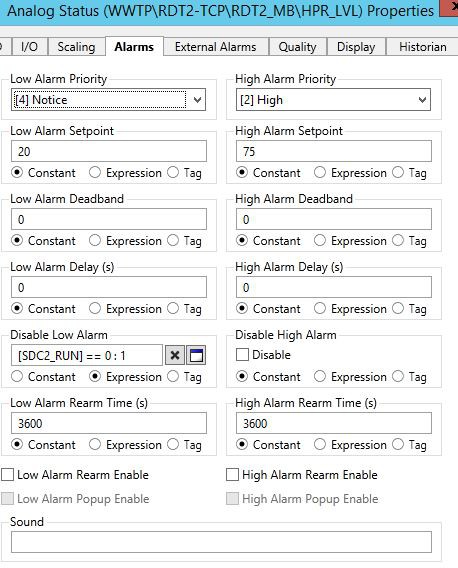Click the High Alarm Rearm Time field
The width and height of the screenshot is (458, 568).
[x=334, y=423]
